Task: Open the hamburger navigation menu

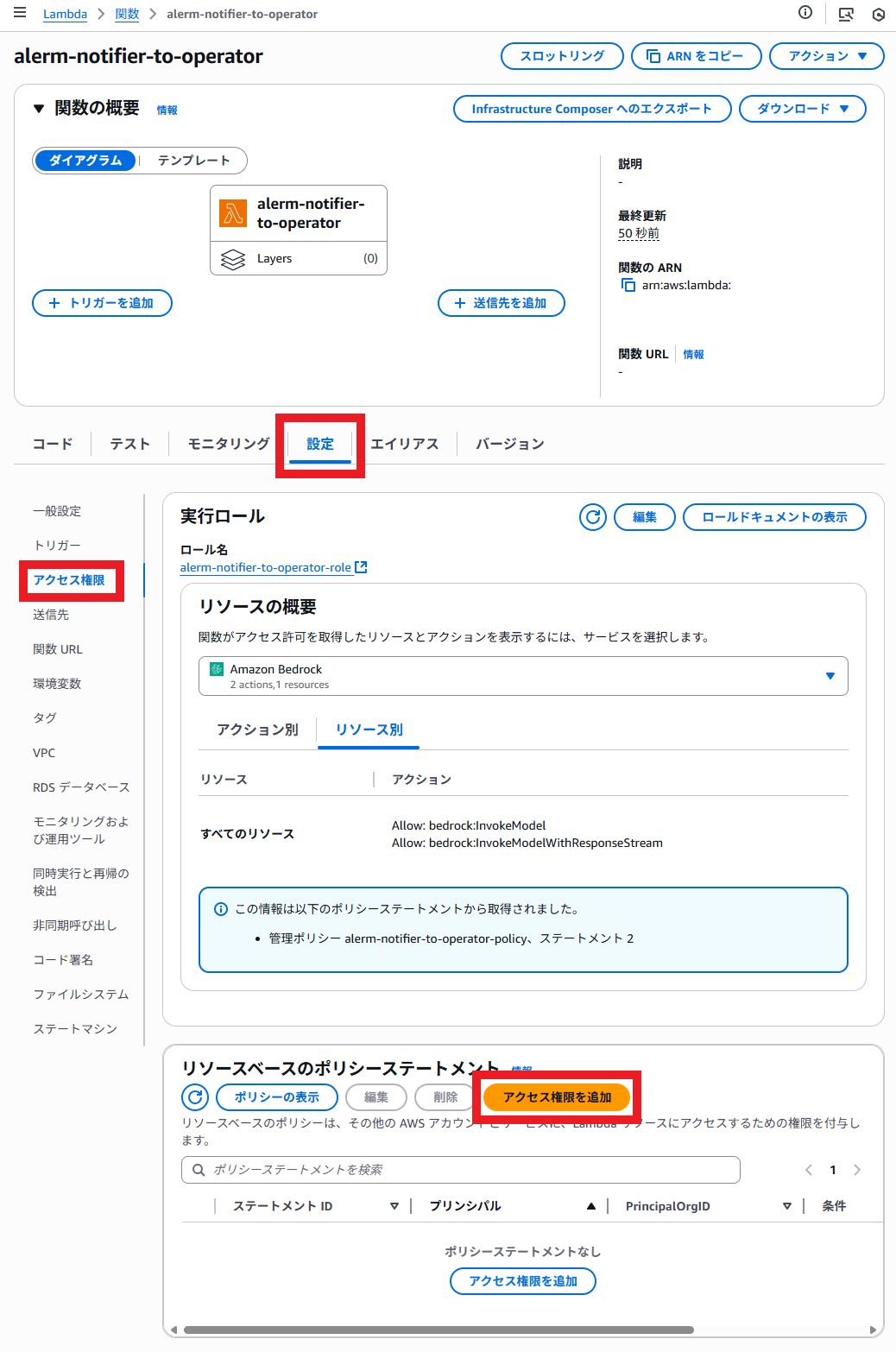Action: 20,13
